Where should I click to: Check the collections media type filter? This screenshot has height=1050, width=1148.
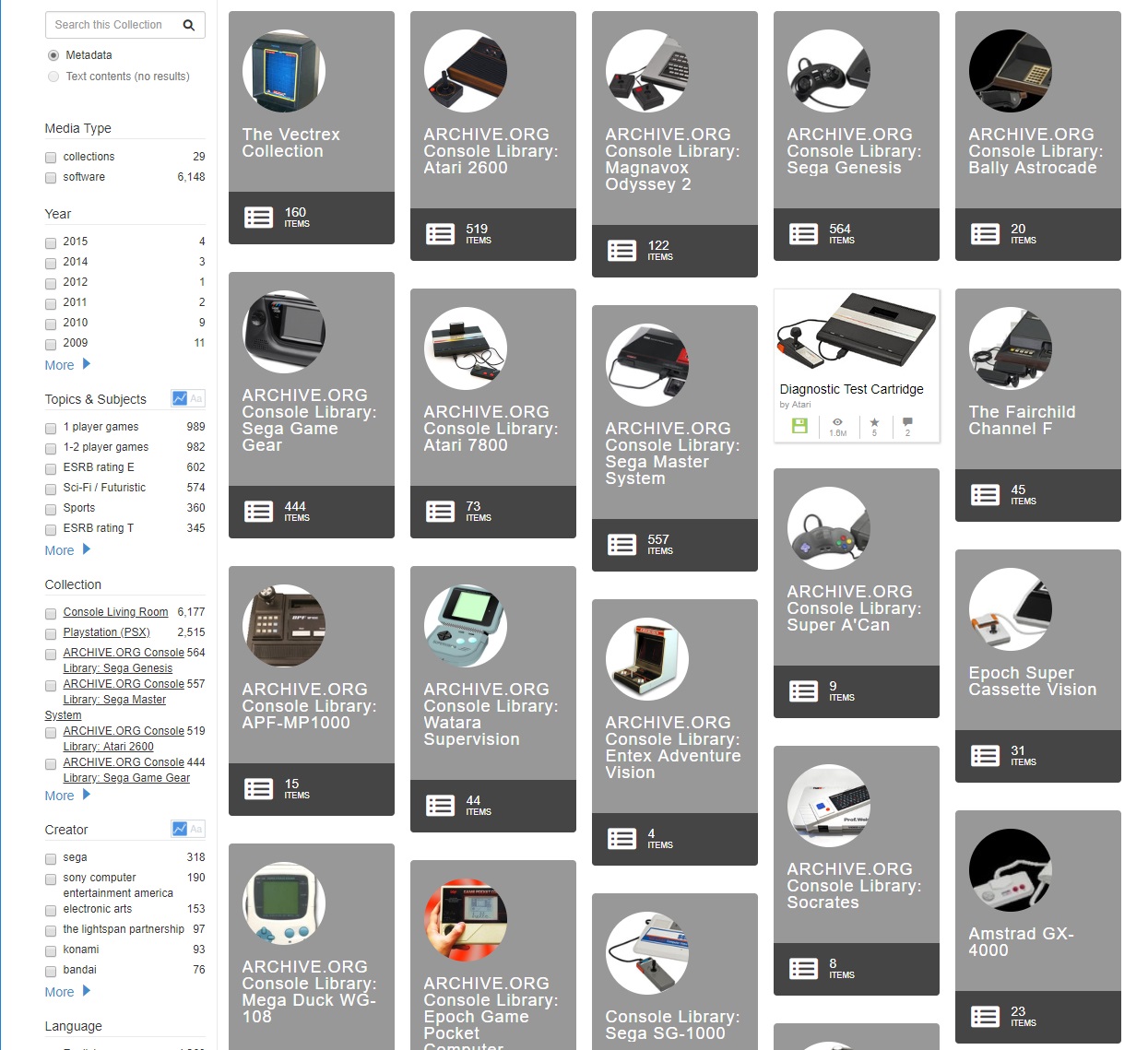51,158
